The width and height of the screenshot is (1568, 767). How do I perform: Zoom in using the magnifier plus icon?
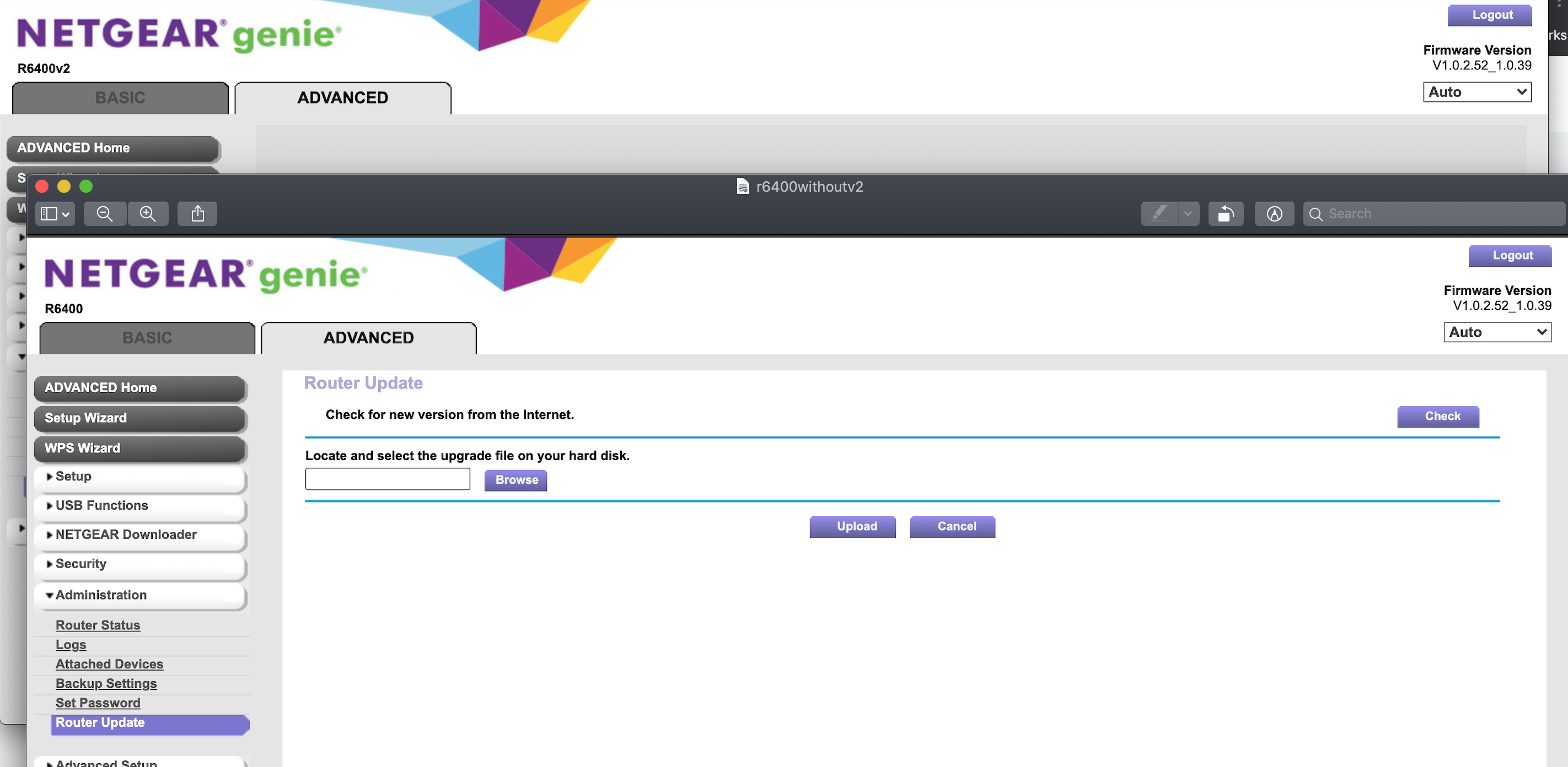pyautogui.click(x=148, y=213)
